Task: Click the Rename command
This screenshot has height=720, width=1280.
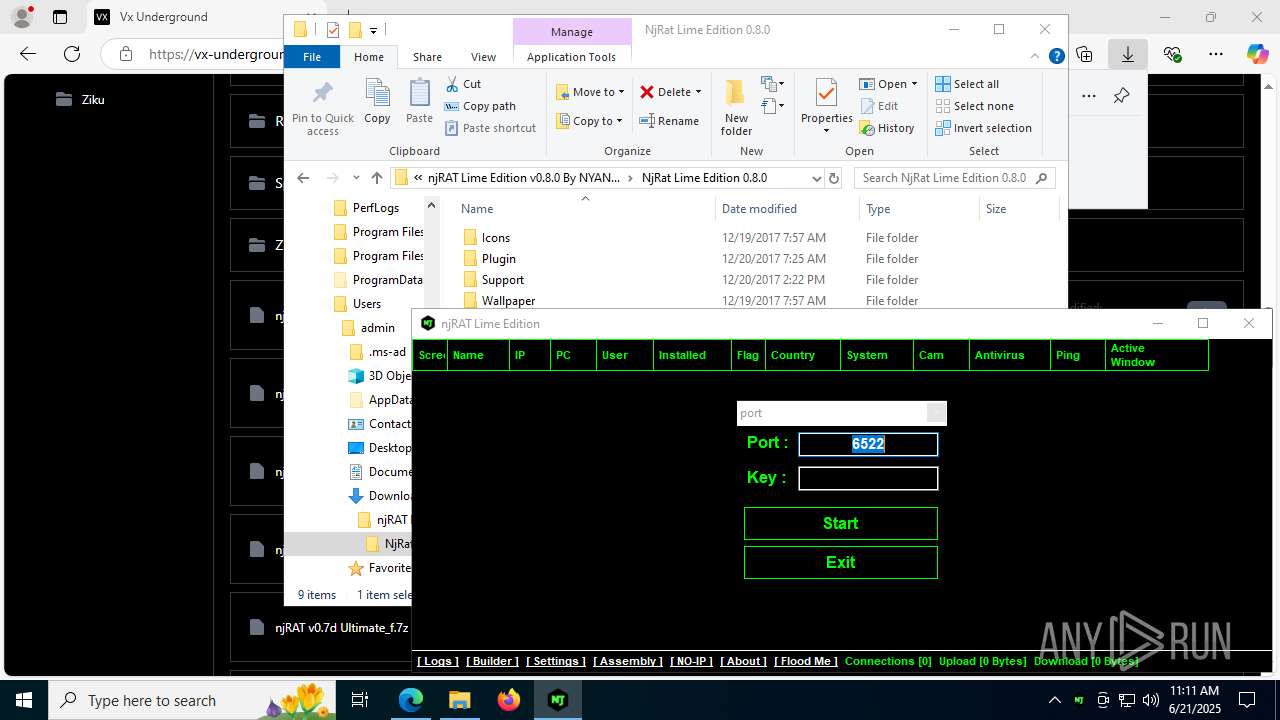Action: click(x=669, y=121)
